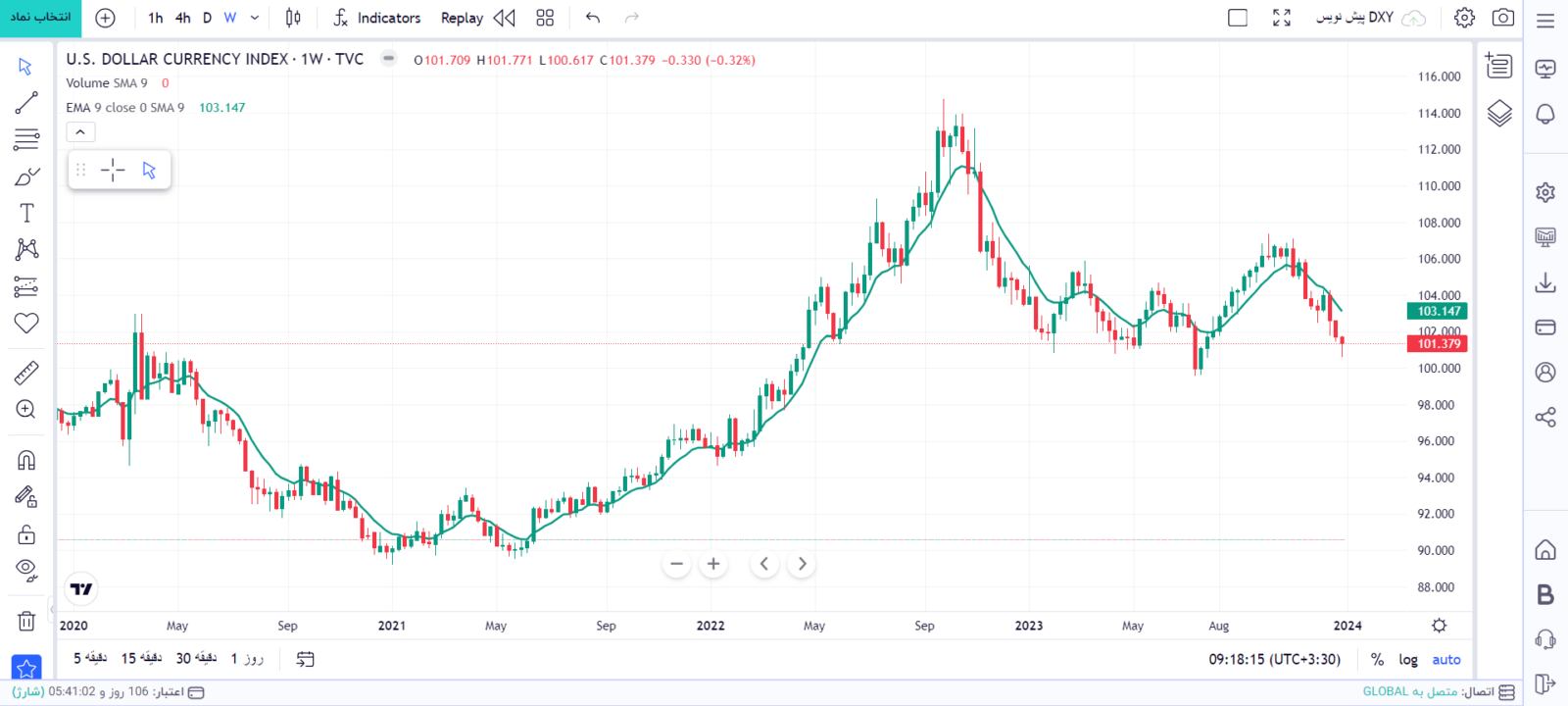Click the trash remove drawings icon
The height and width of the screenshot is (706, 1568).
[x=26, y=621]
